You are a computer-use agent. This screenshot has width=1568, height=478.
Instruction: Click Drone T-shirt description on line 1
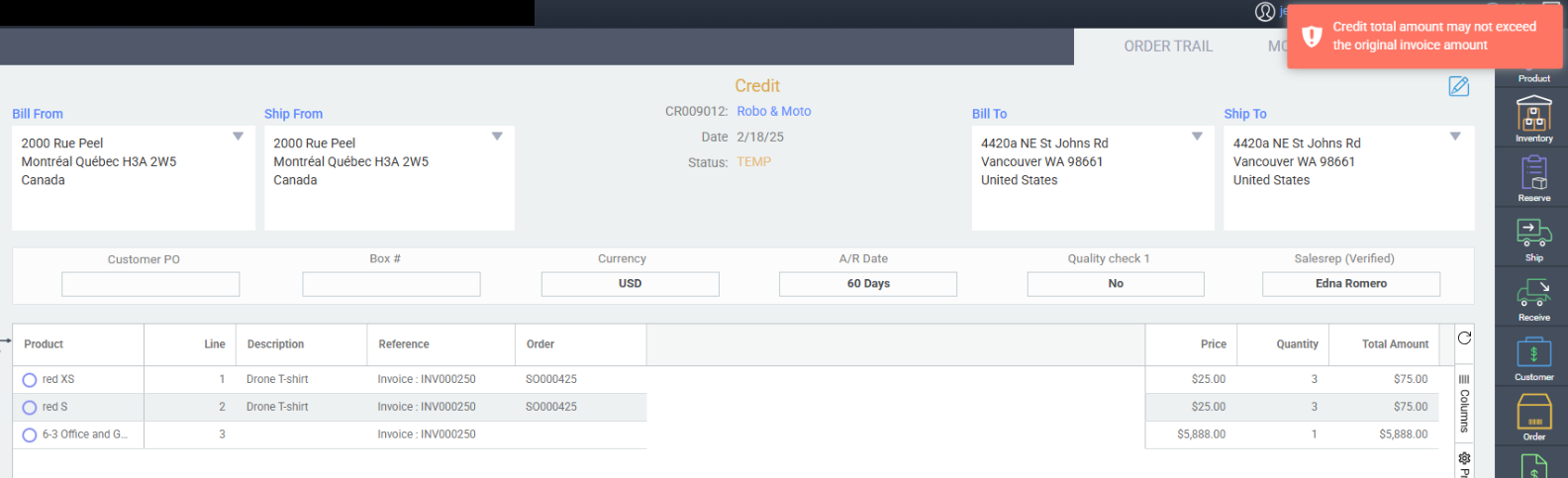277,379
